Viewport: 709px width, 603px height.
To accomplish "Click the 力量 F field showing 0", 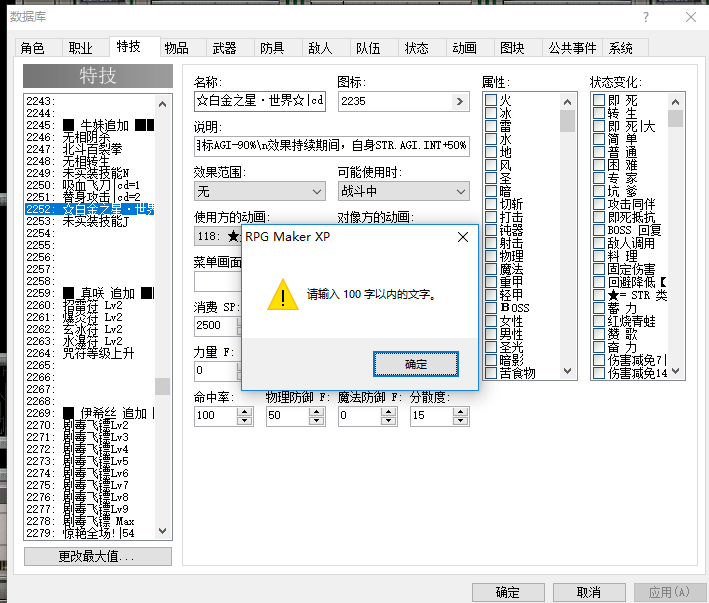I will pyautogui.click(x=216, y=371).
